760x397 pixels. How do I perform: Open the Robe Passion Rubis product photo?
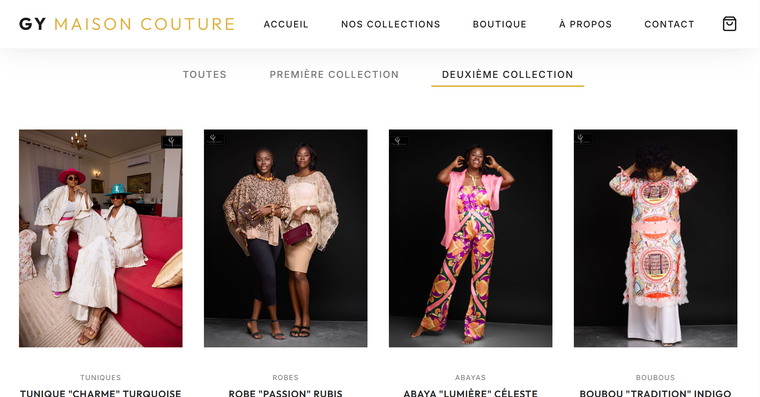[285, 238]
